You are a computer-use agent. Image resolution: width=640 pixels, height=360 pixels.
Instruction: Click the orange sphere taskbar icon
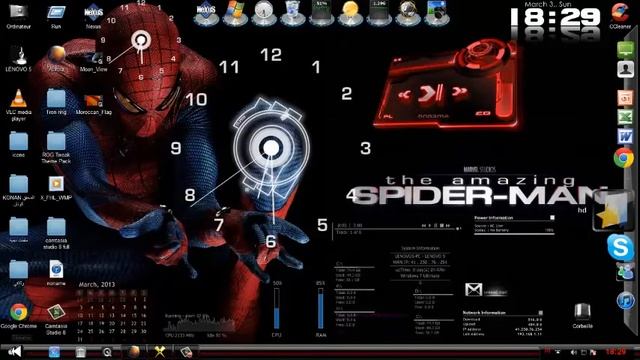point(133,352)
